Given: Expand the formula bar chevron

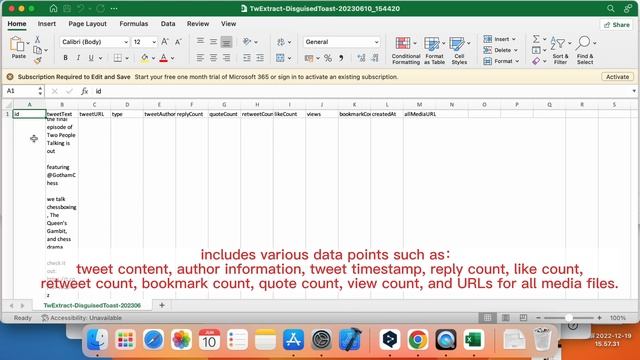Looking at the screenshot, I should click(x=633, y=91).
